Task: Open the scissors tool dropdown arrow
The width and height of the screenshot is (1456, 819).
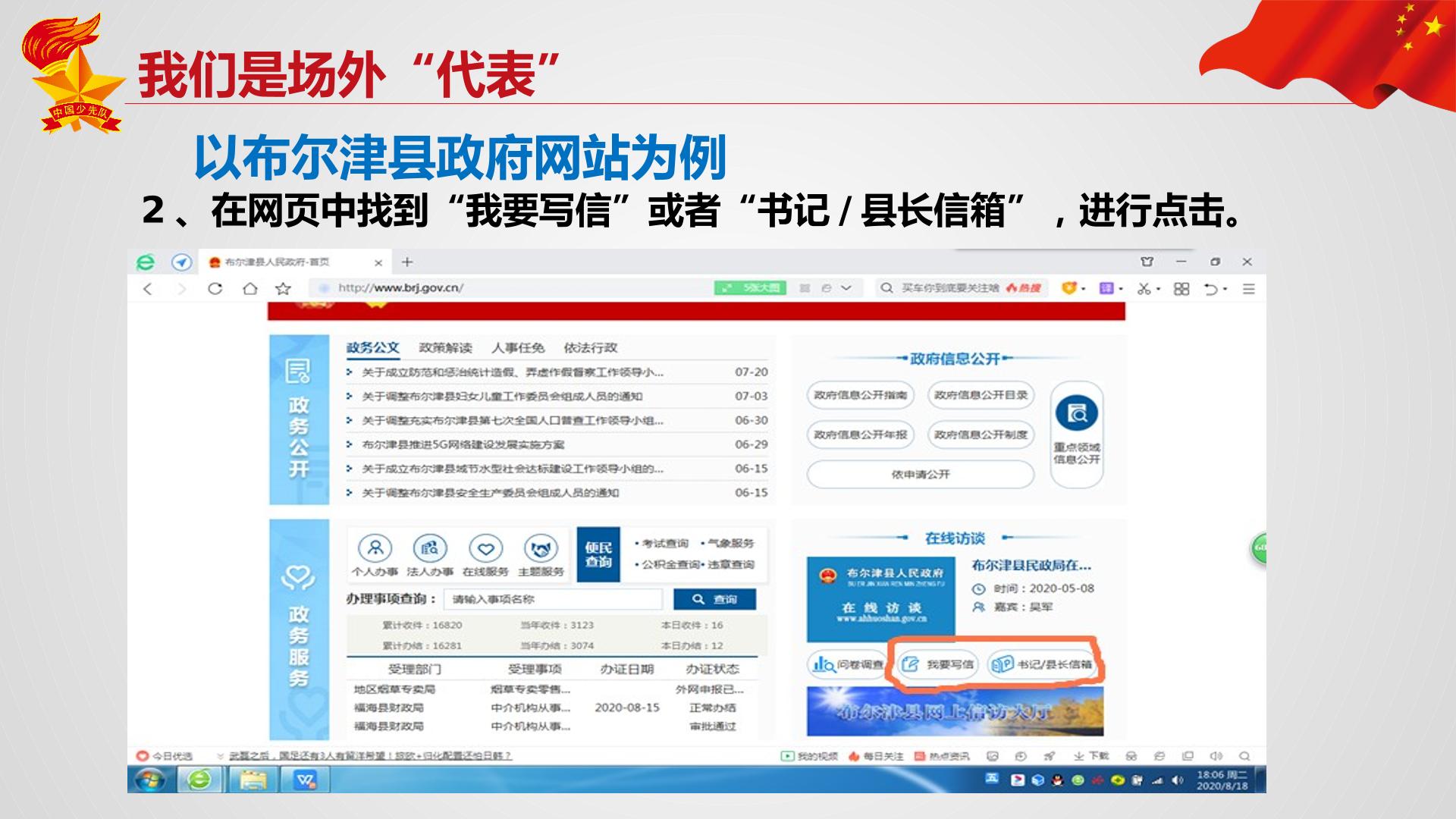Action: 1158,289
